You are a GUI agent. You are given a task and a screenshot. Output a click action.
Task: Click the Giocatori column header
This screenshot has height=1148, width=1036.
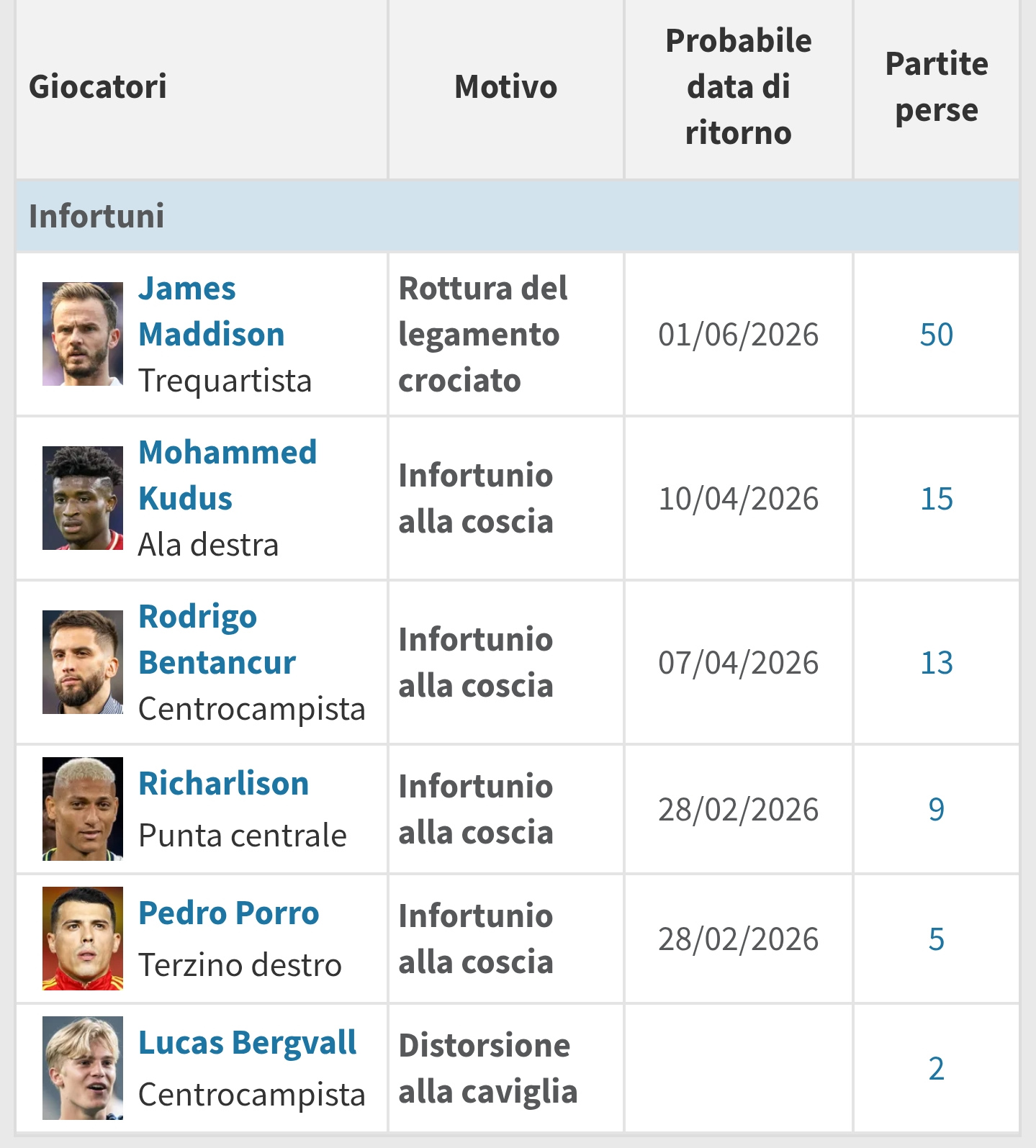[x=98, y=87]
